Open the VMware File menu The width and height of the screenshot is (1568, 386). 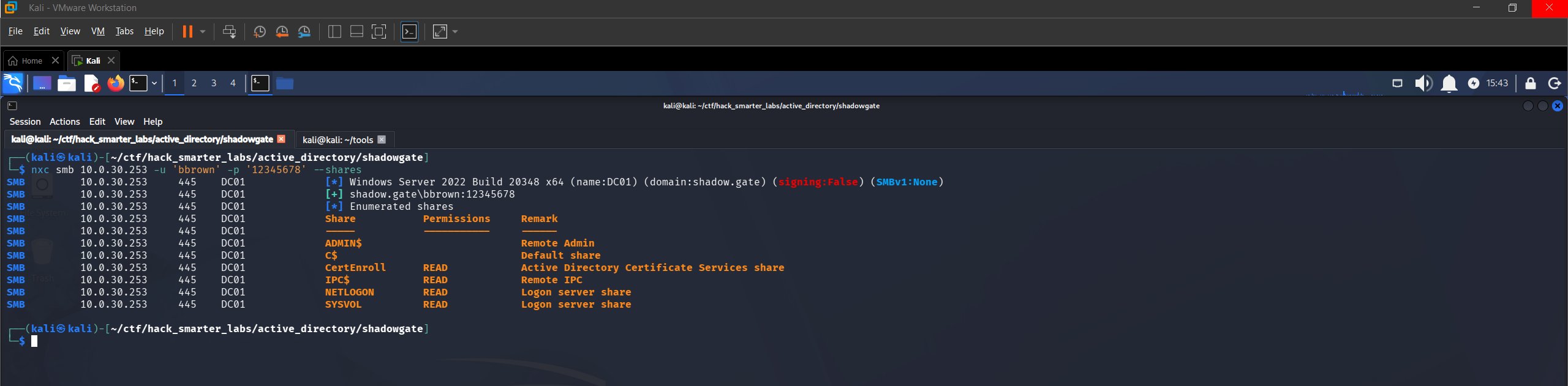(x=15, y=31)
